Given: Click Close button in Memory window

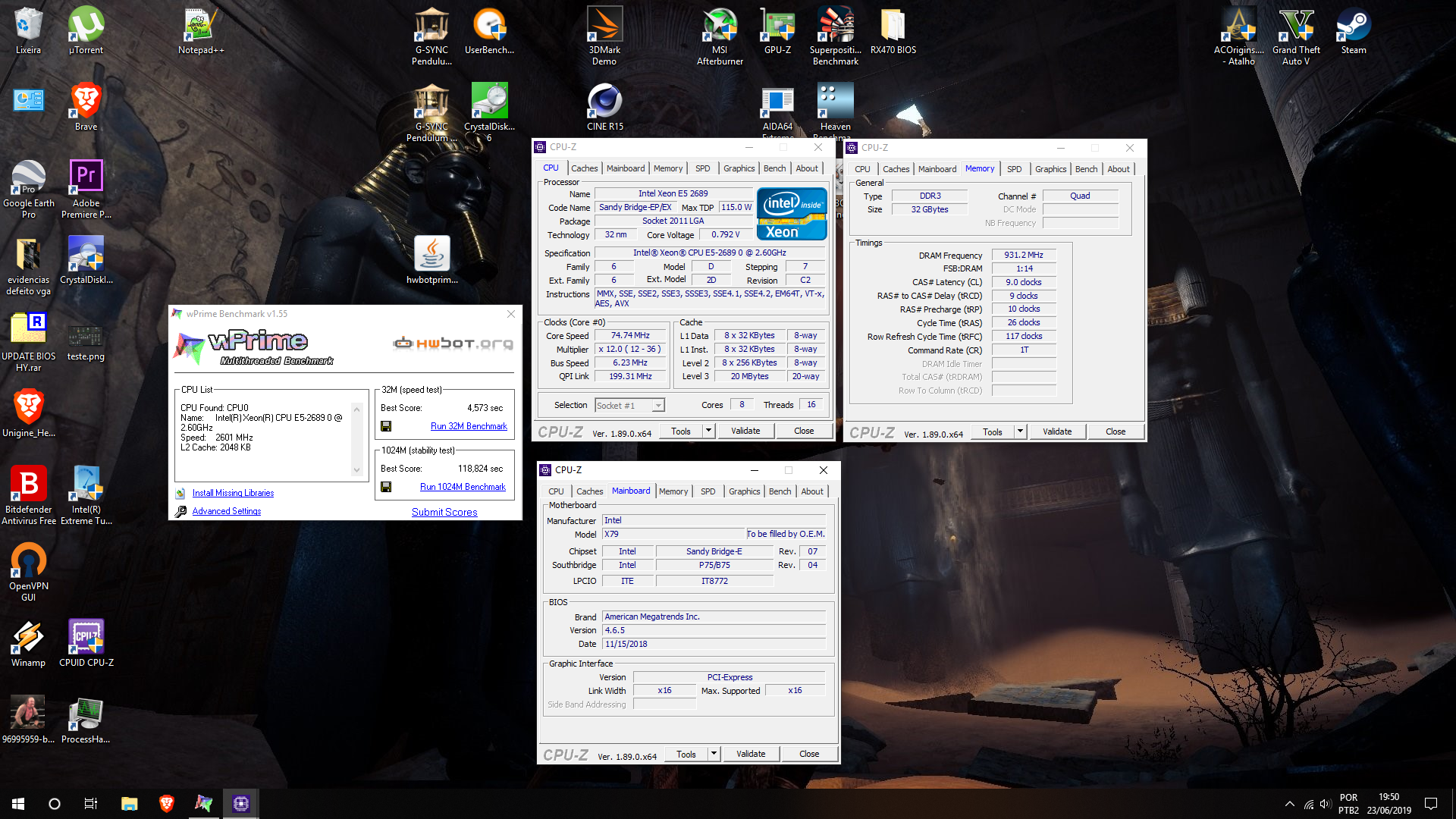Looking at the screenshot, I should click(x=1116, y=431).
